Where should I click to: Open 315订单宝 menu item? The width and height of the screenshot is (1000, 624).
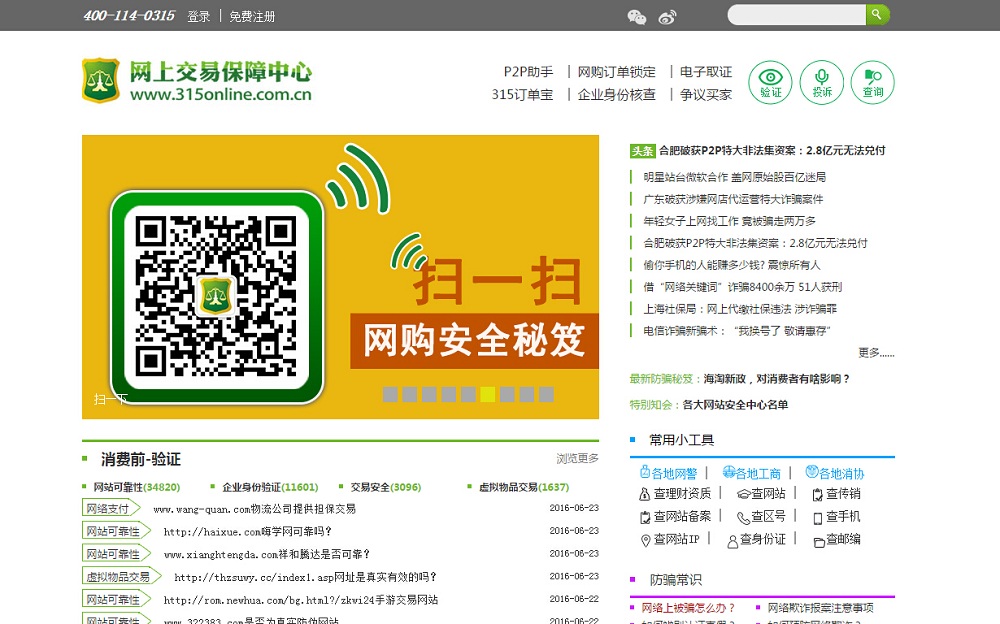pyautogui.click(x=522, y=94)
